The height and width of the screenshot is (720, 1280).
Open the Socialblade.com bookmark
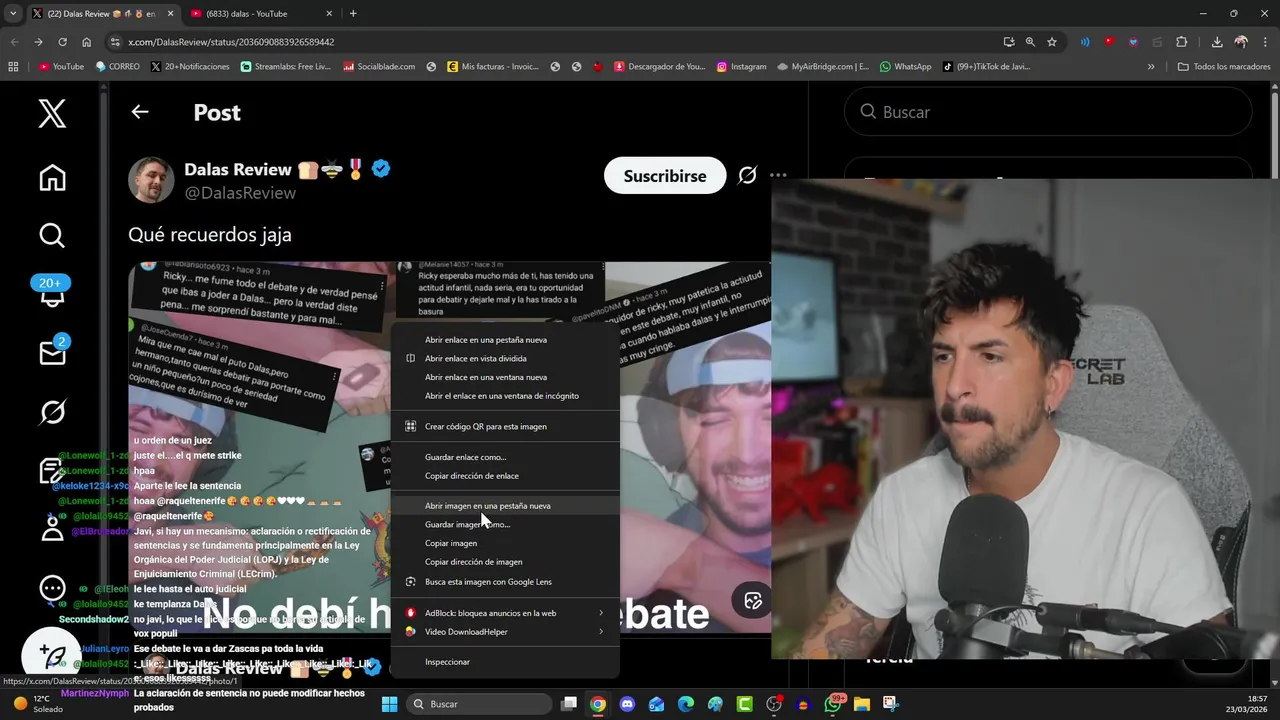tap(379, 67)
